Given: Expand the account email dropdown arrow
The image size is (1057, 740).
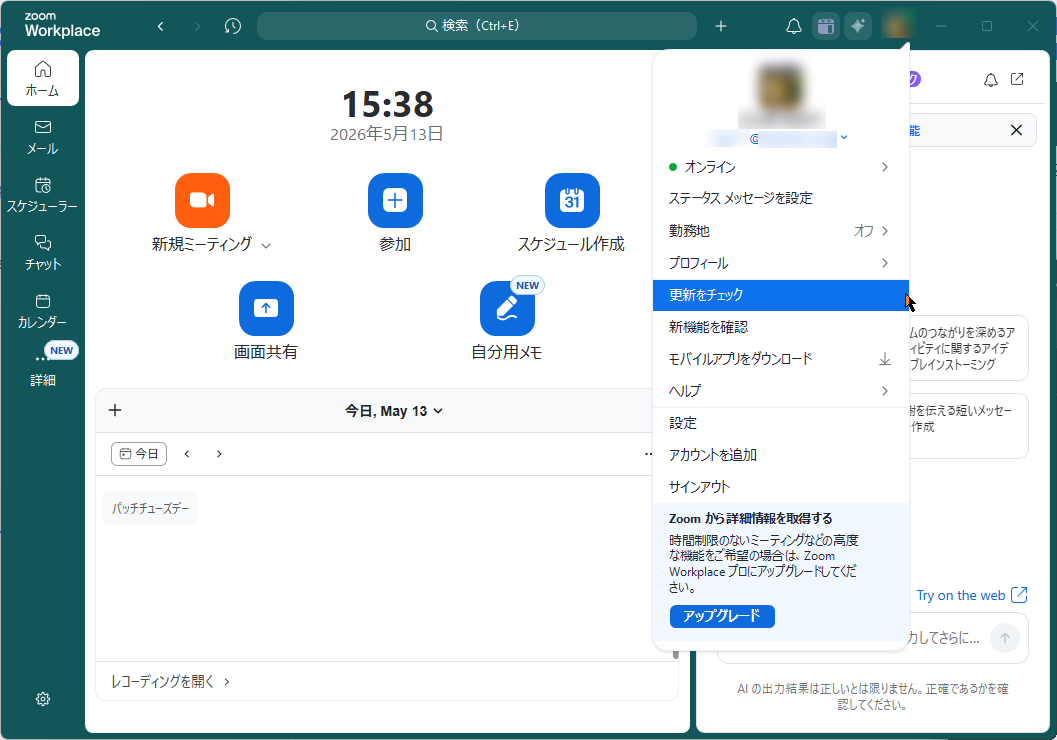Looking at the screenshot, I should [843, 137].
